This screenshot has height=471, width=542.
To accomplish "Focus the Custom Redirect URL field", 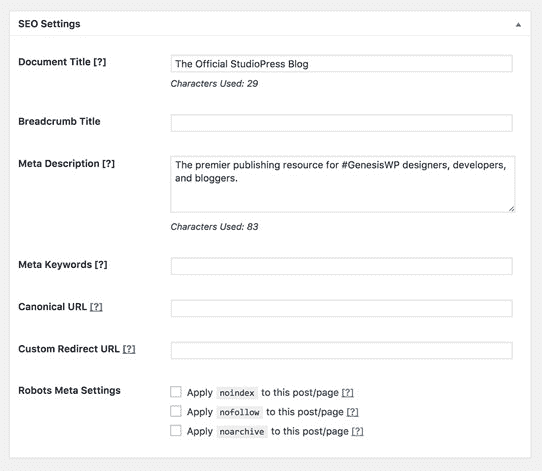I will click(x=342, y=350).
